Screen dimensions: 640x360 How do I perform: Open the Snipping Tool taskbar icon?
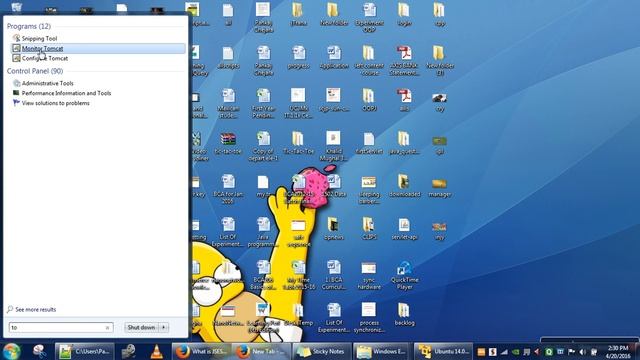pyautogui.click(x=40, y=351)
